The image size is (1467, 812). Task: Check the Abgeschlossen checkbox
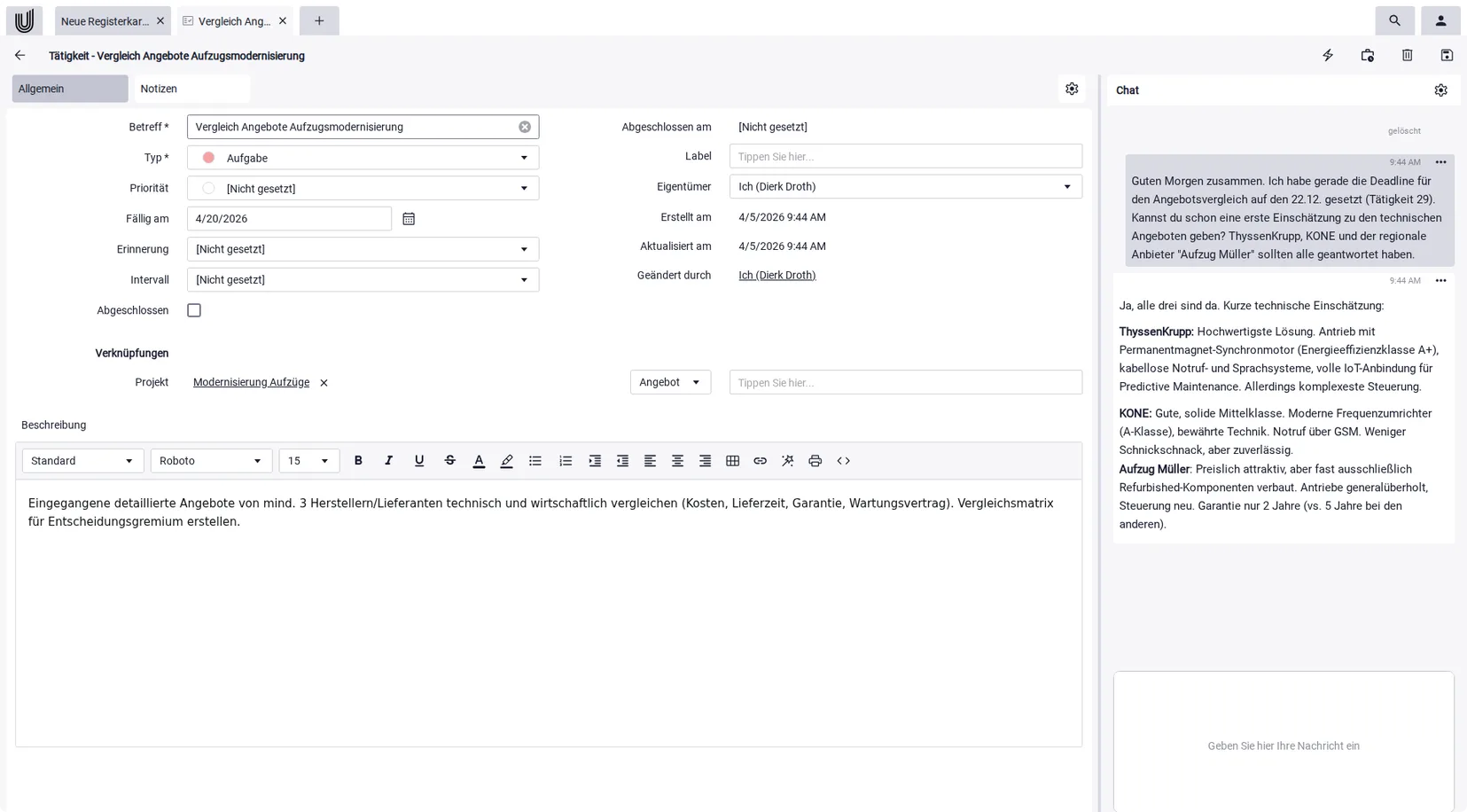(x=194, y=310)
